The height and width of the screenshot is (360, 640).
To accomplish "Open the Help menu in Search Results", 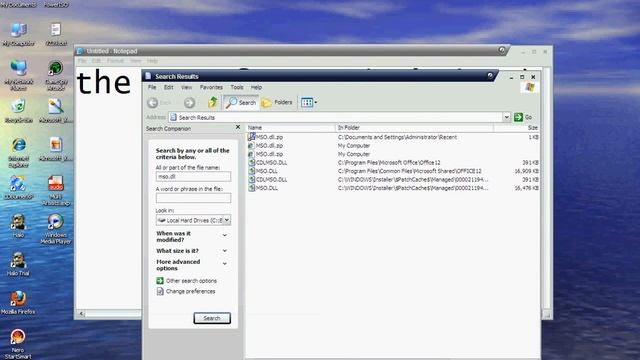I will click(256, 87).
